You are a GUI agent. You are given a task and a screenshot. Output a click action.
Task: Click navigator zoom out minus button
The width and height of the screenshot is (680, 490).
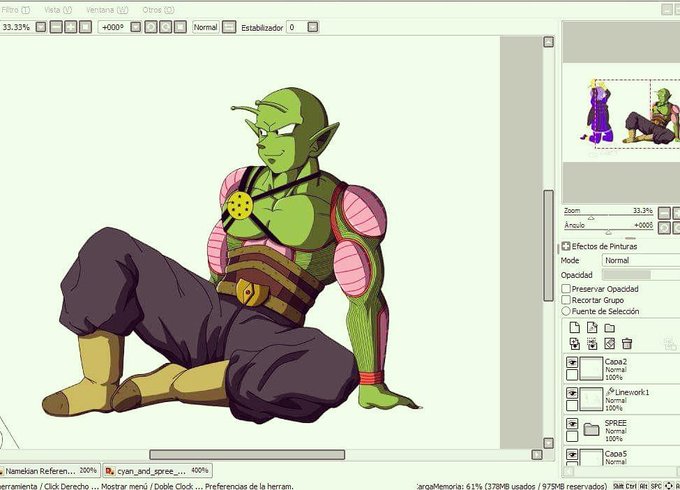point(664,213)
